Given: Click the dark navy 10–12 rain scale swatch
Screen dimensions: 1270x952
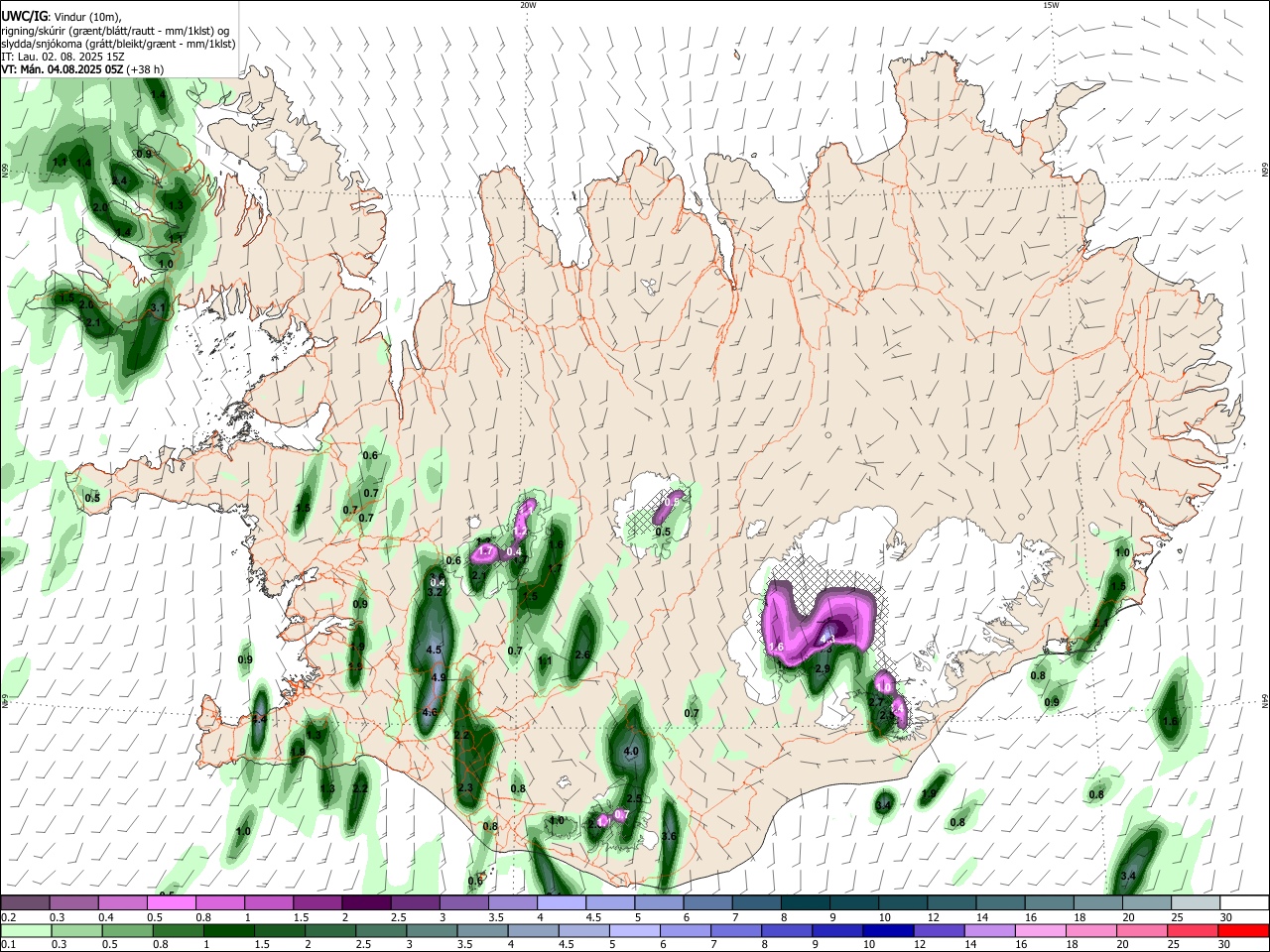Looking at the screenshot, I should [886, 930].
